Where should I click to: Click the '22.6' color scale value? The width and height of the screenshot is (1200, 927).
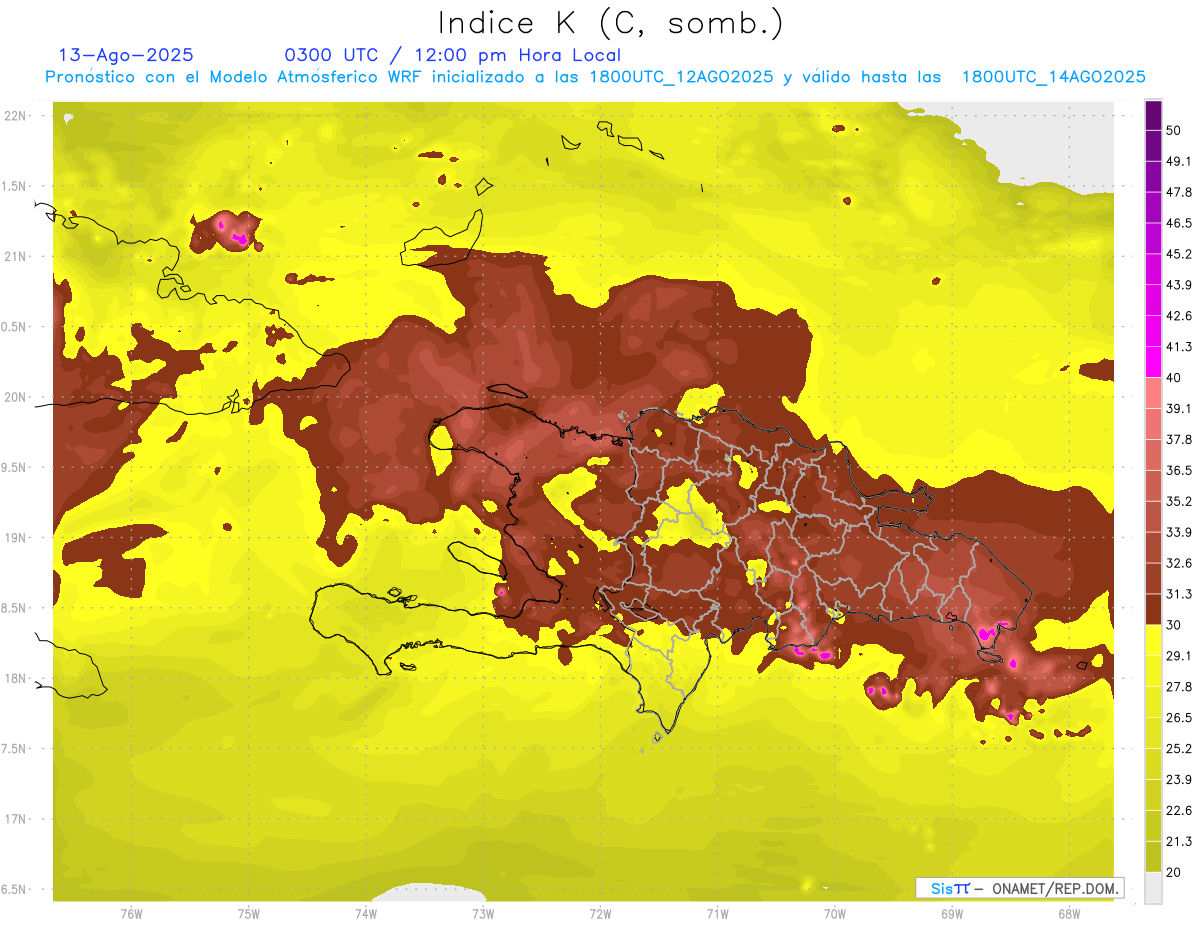[1179, 811]
